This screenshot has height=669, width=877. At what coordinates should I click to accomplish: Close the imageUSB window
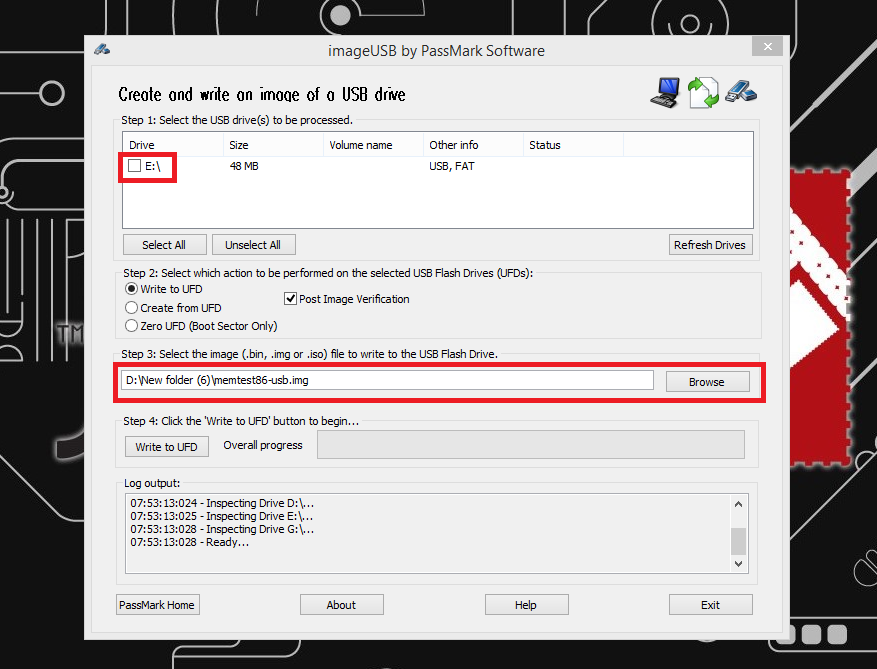point(768,46)
